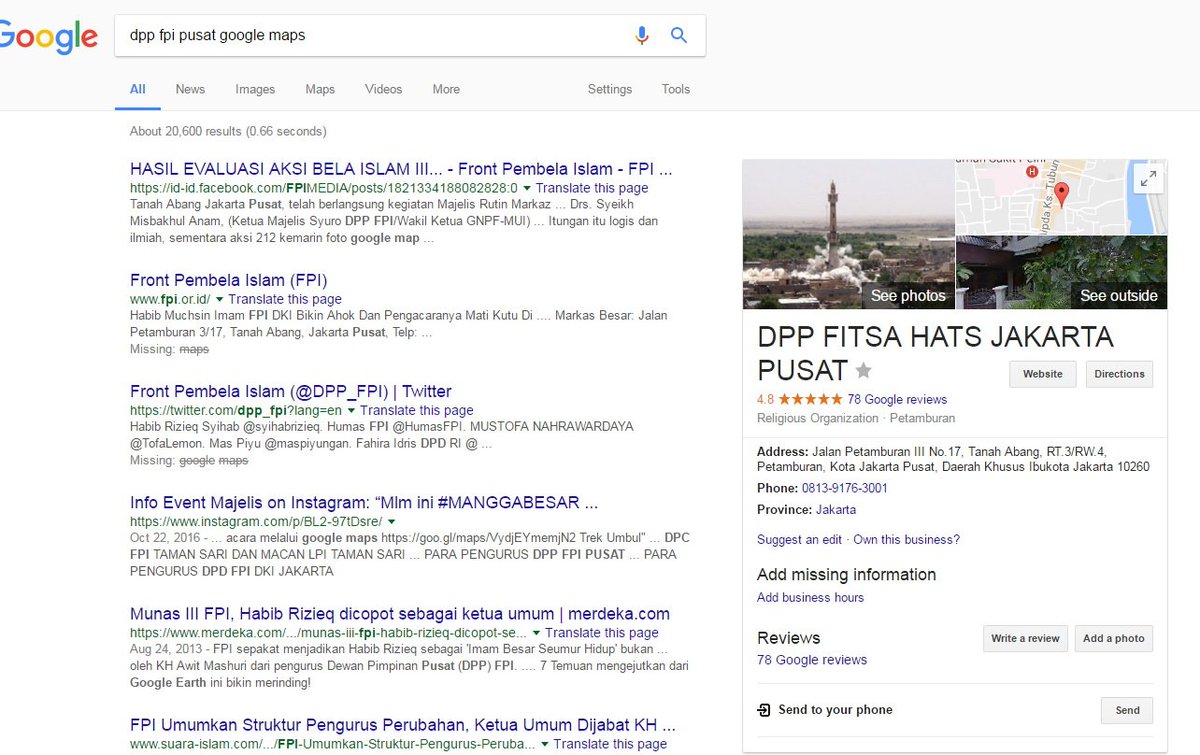The height and width of the screenshot is (755, 1200).
Task: Open the See photos thumbnail
Action: click(x=849, y=234)
